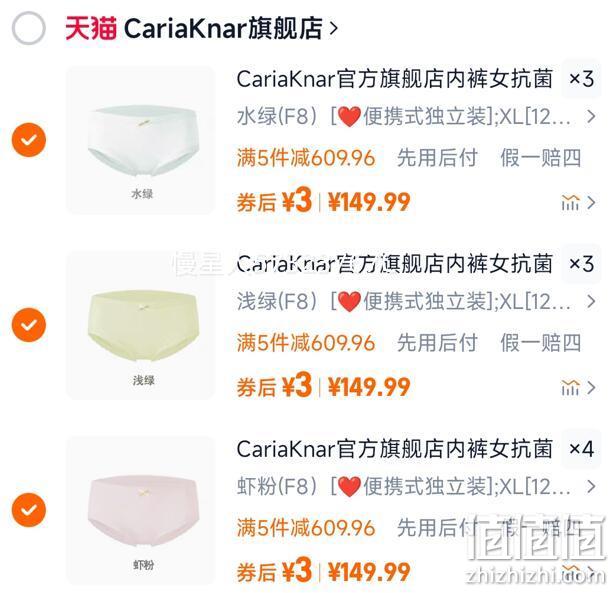
Task: Uncheck the 虾粉 underwear item
Action: [x=29, y=510]
